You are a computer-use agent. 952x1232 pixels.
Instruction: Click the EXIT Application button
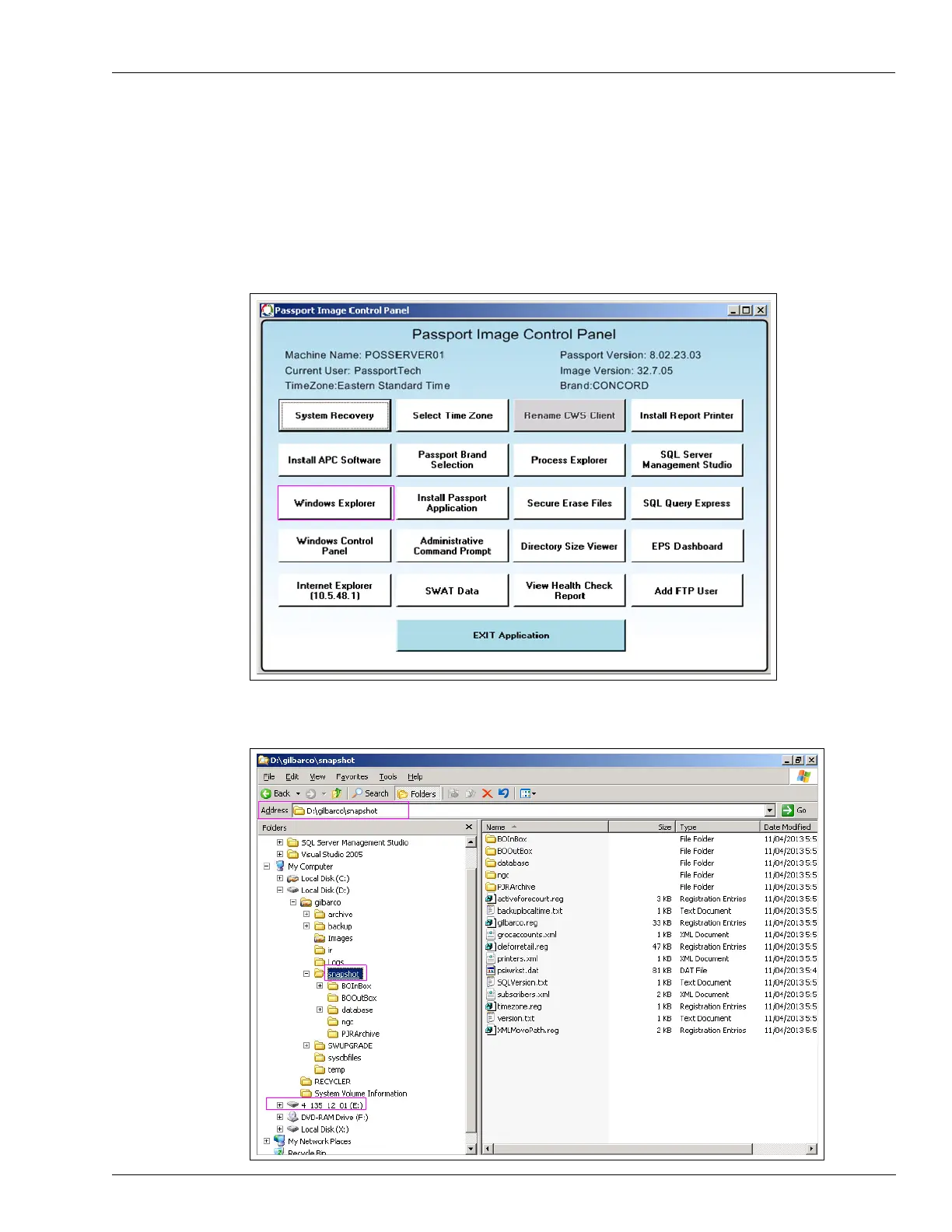(x=511, y=635)
